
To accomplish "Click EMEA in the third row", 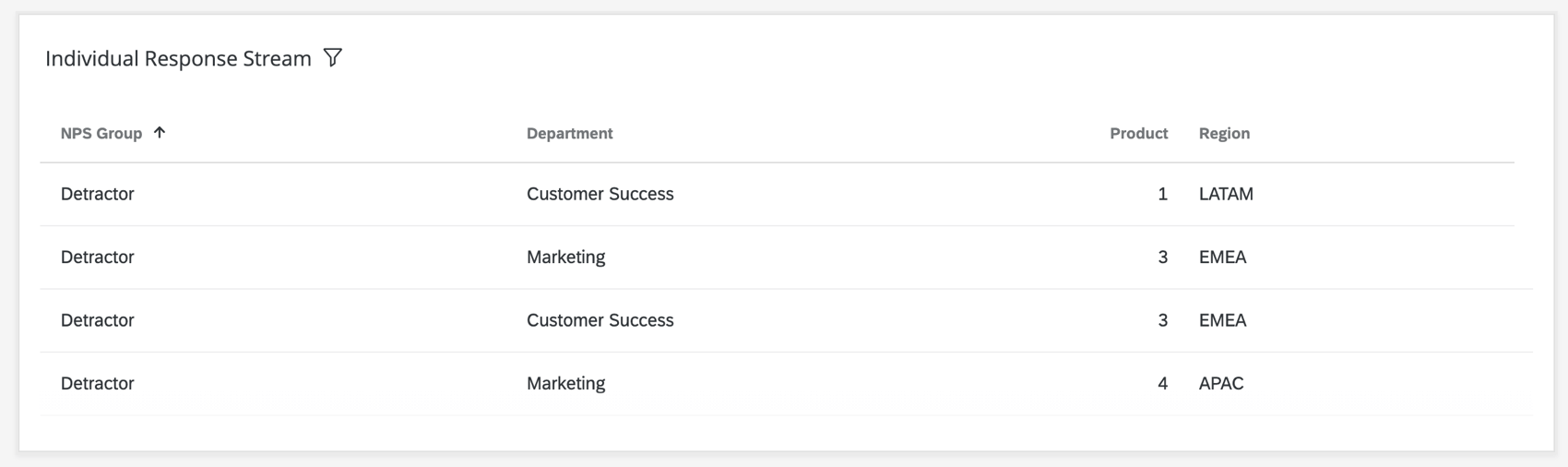I will point(1222,321).
